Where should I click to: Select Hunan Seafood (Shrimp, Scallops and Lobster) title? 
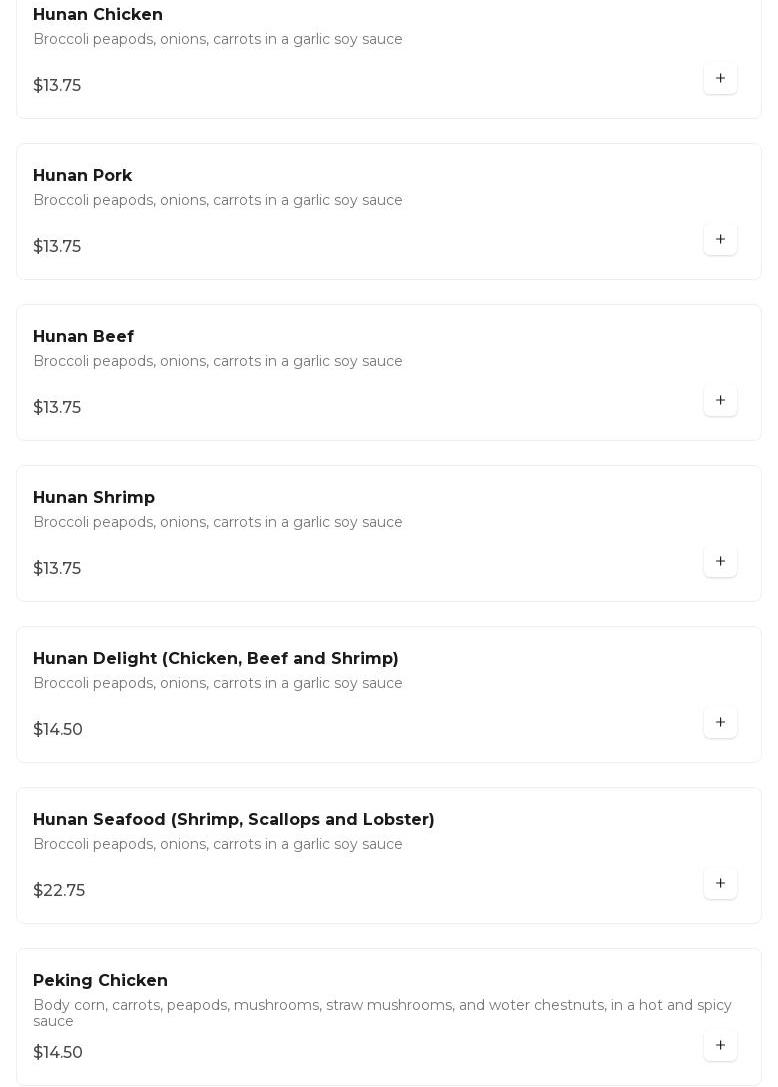234,820
